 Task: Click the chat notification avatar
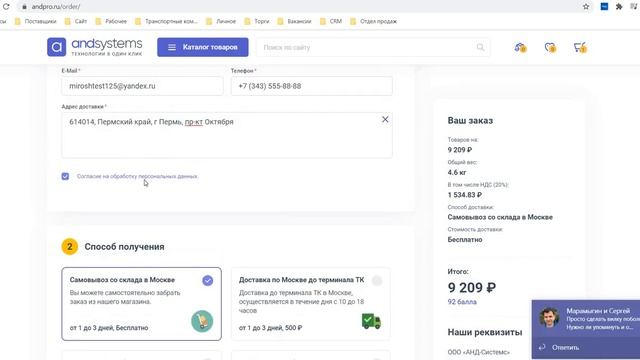(x=549, y=318)
